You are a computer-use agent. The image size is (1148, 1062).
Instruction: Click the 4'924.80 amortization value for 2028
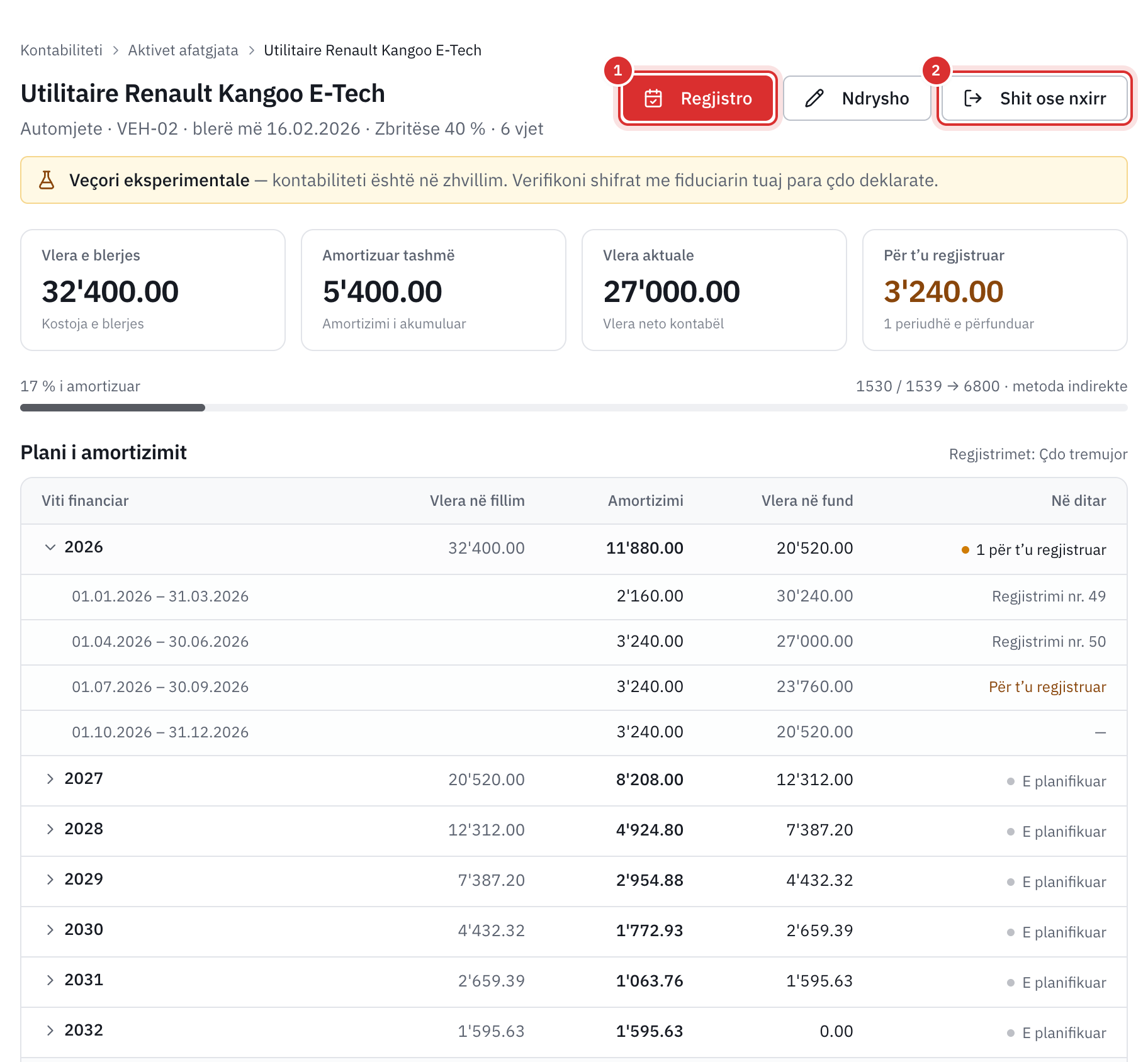[x=650, y=830]
